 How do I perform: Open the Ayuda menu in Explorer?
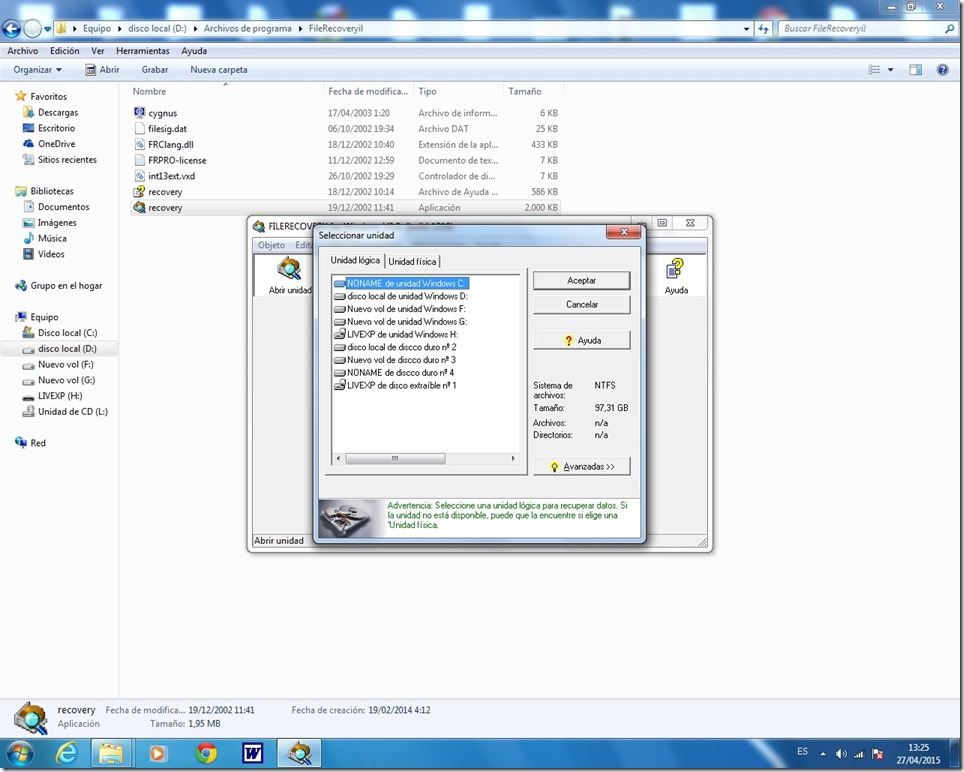[x=194, y=51]
